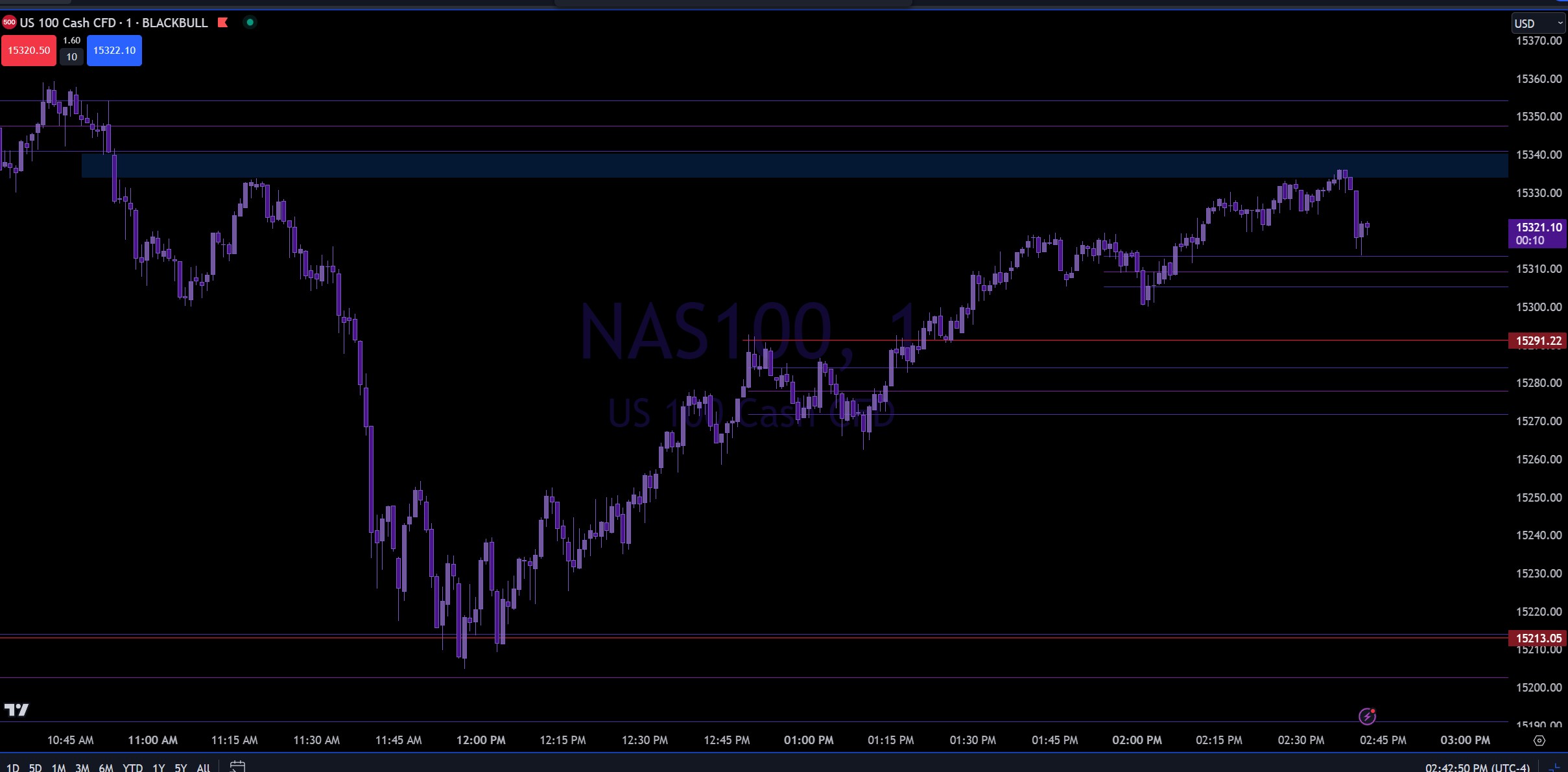Click the order quantity box showing 10
1568x772 pixels.
point(71,57)
